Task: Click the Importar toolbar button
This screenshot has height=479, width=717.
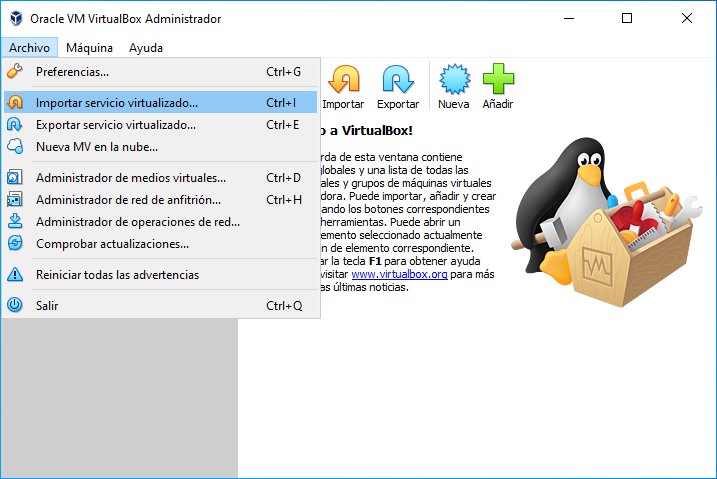Action: (343, 87)
